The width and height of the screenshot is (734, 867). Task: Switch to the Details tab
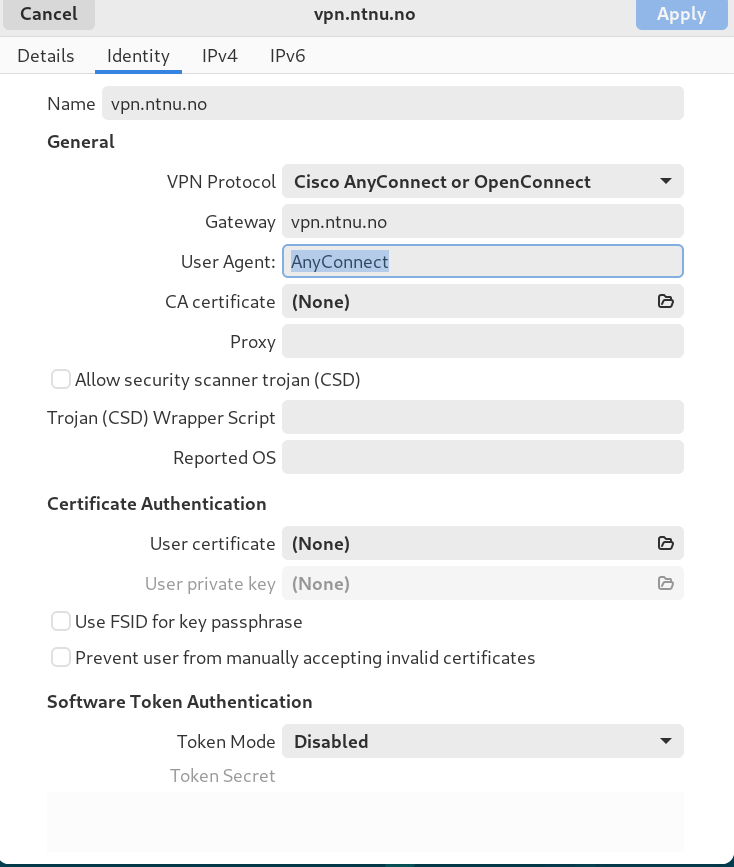pos(46,56)
